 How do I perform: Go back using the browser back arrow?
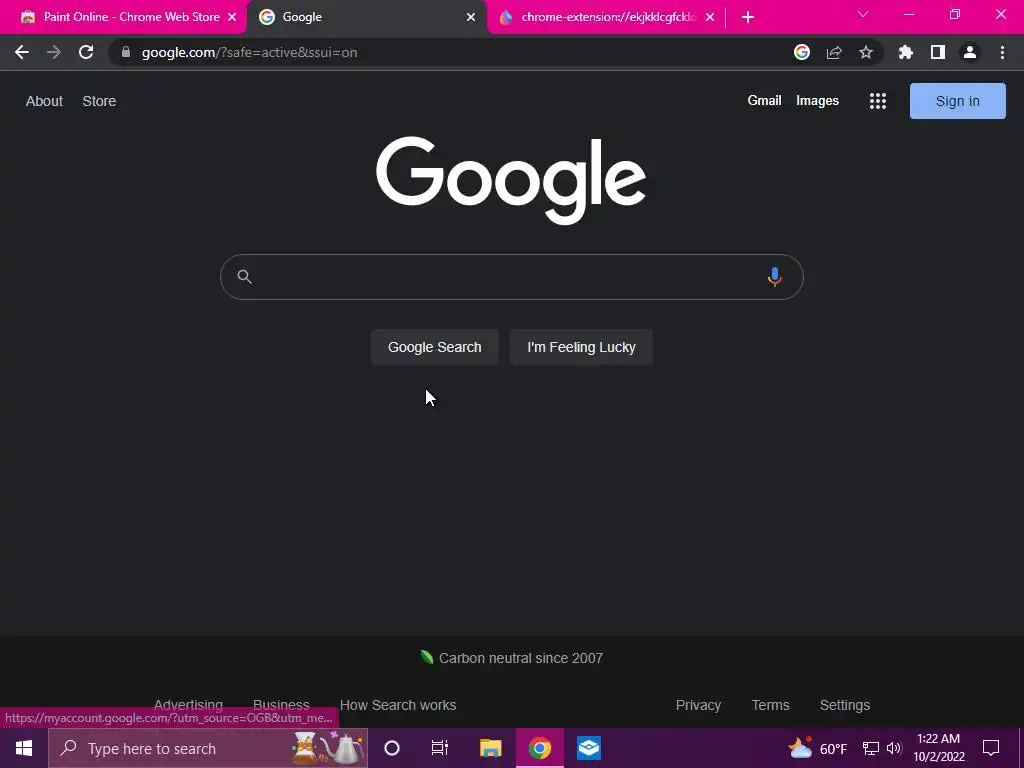(x=22, y=52)
